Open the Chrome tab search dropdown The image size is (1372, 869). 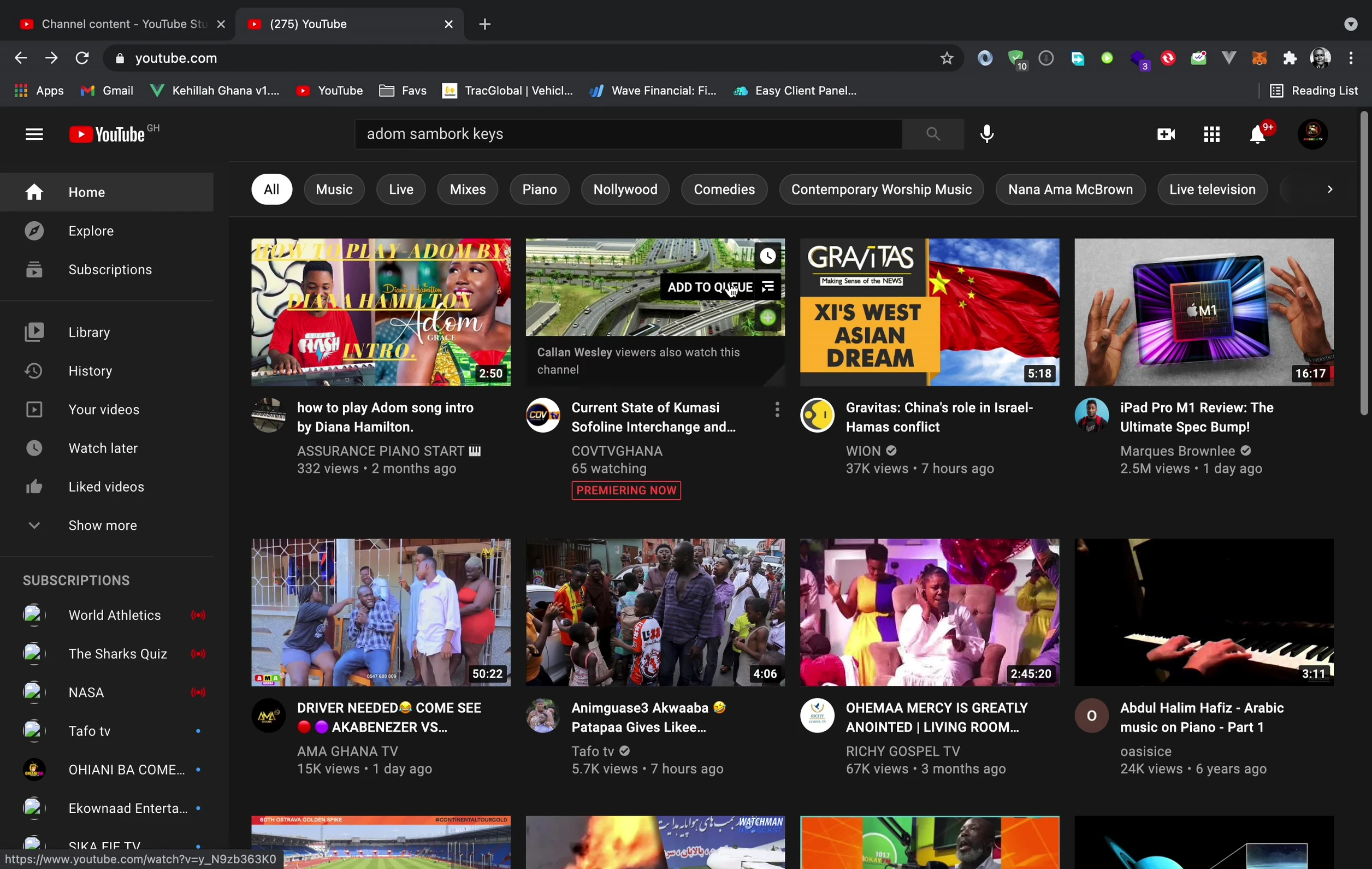(1350, 24)
